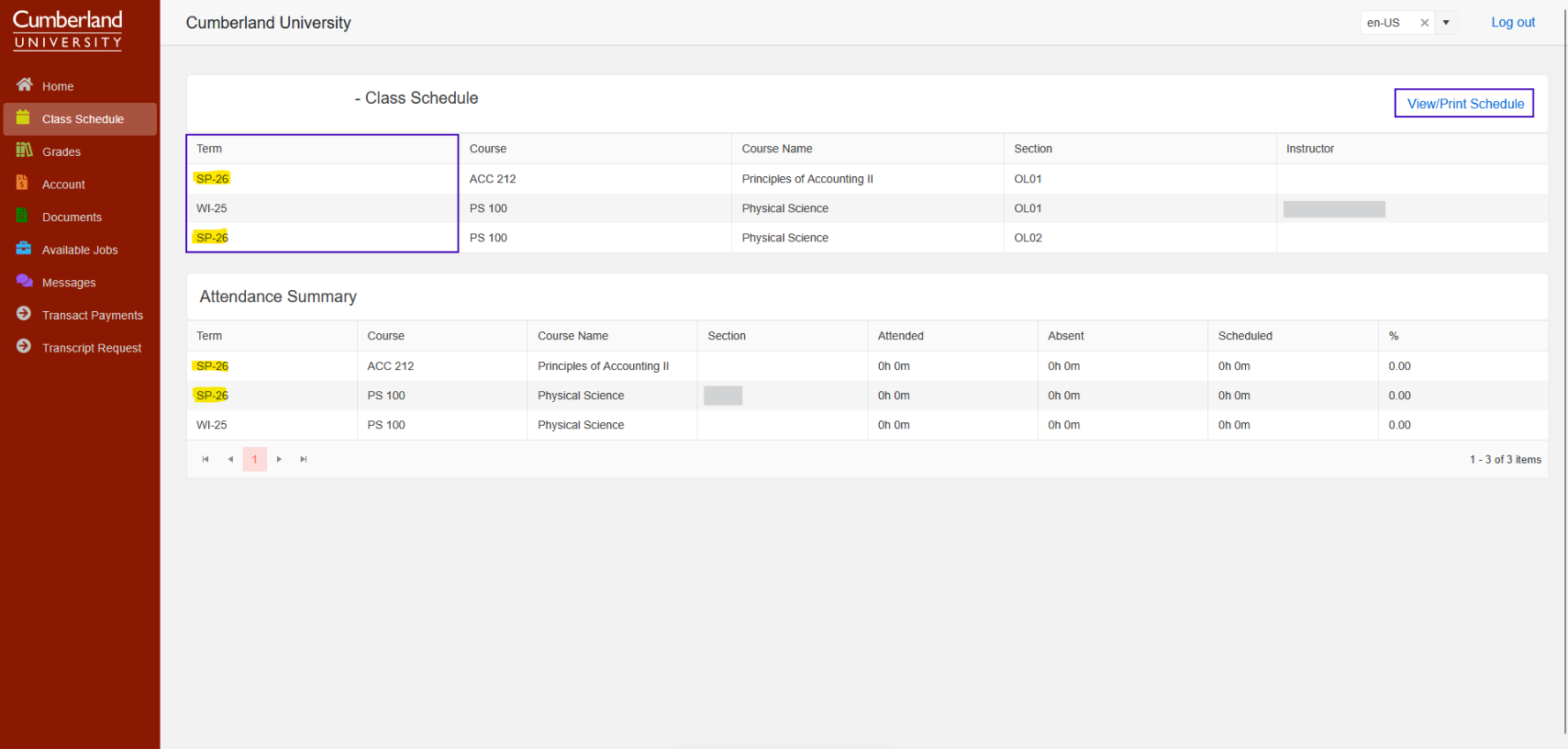Screen dimensions: 1568x749
Task: Click the Instructor column header
Action: pyautogui.click(x=1310, y=149)
